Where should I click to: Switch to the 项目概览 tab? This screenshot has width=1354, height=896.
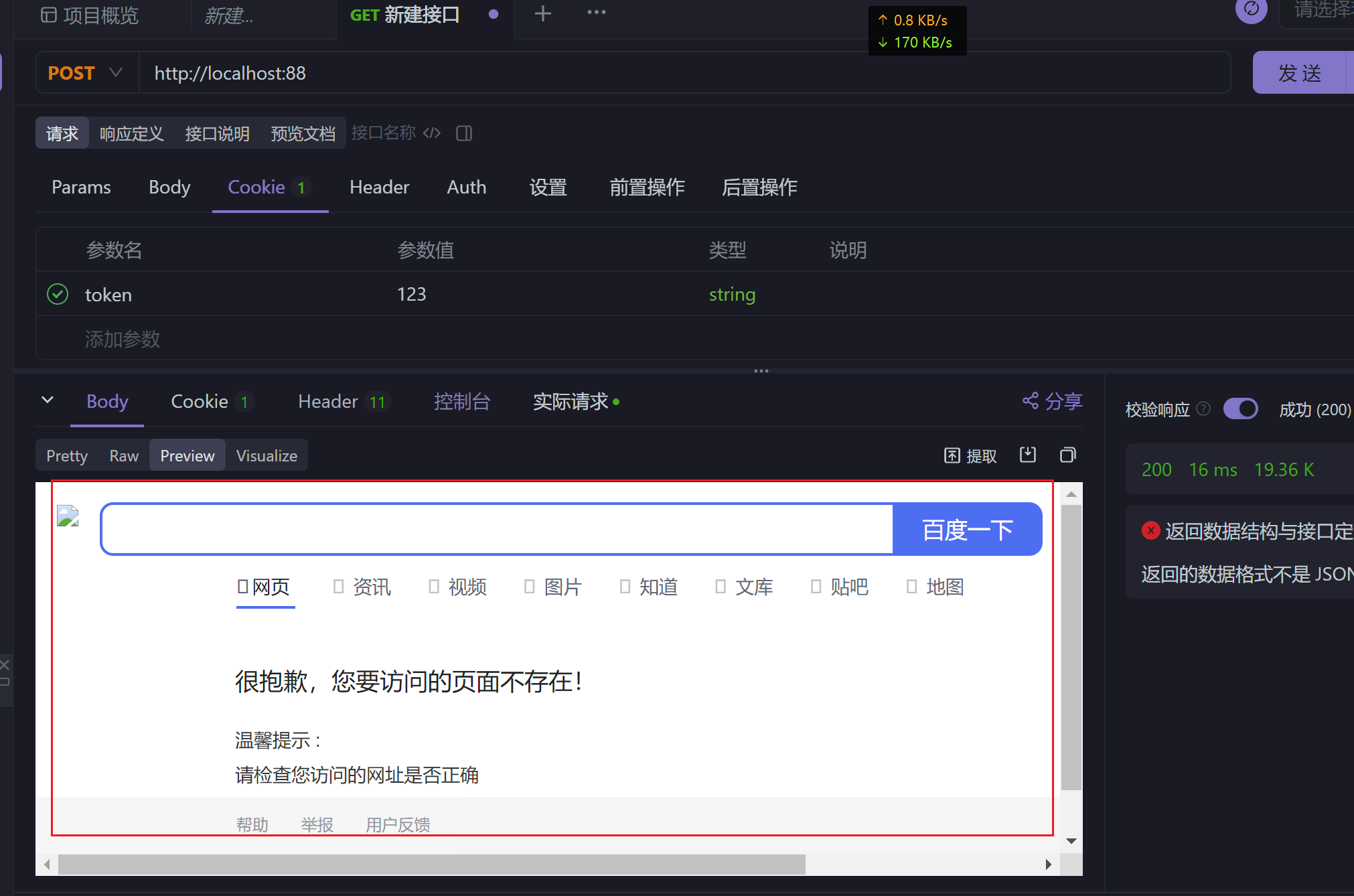click(x=90, y=15)
